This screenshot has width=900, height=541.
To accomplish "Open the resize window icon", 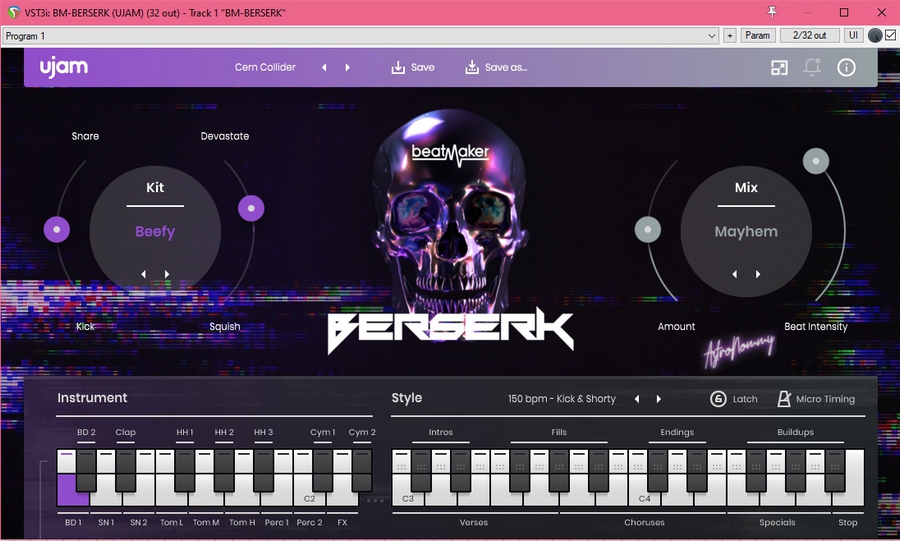I will (779, 67).
